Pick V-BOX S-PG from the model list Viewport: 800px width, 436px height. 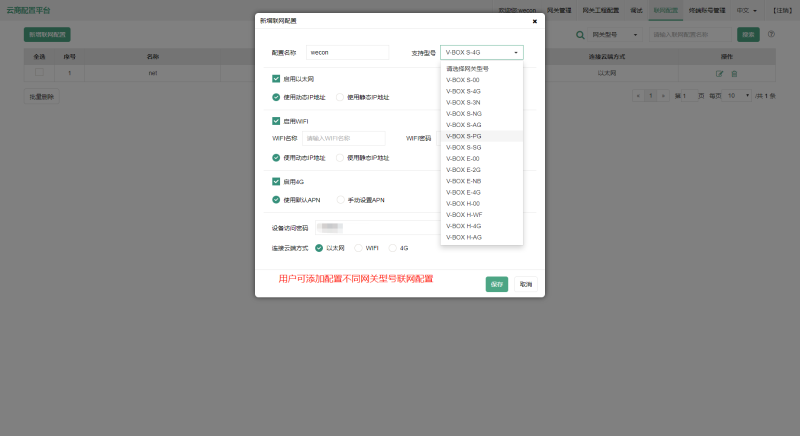coord(464,136)
